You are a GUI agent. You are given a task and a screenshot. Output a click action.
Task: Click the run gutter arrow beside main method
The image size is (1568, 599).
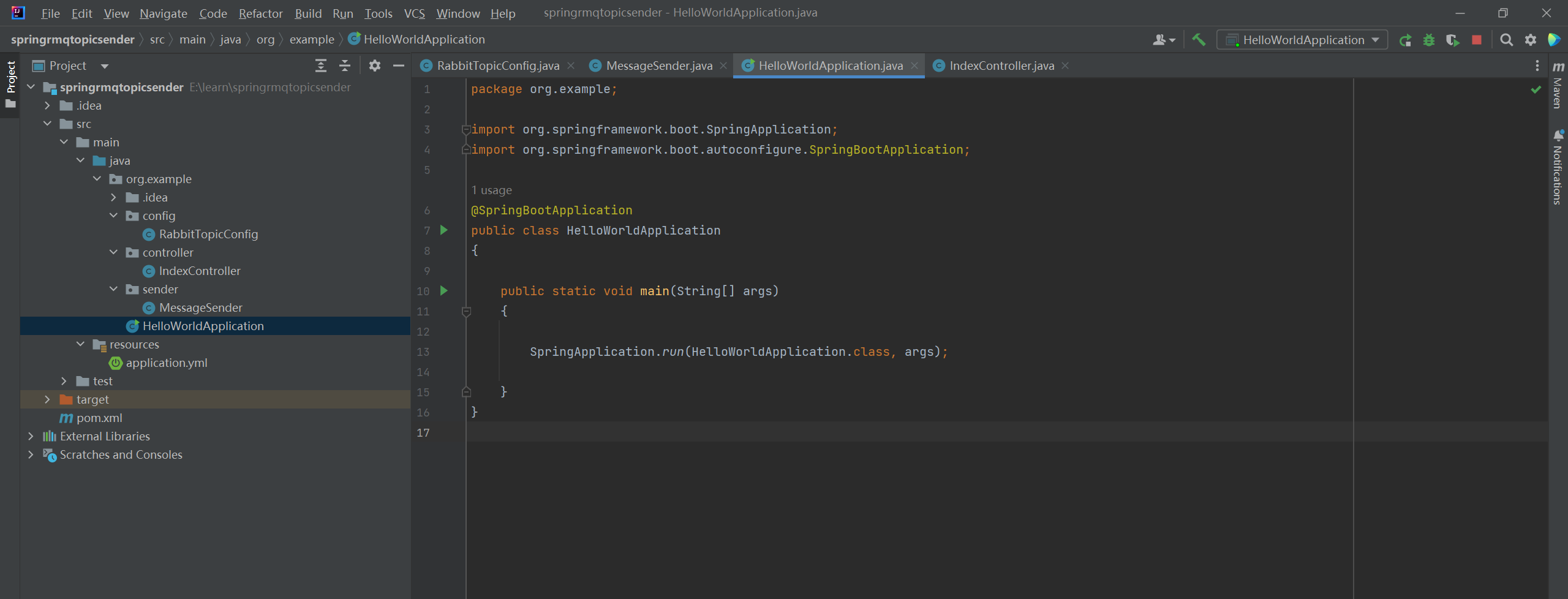coord(444,291)
